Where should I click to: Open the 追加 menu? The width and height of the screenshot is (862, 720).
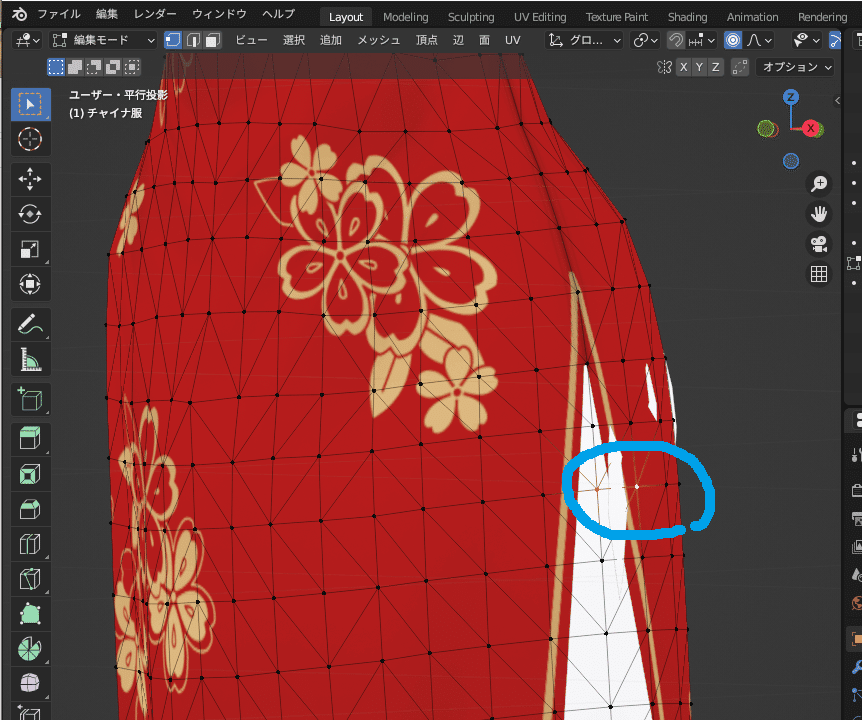[331, 40]
